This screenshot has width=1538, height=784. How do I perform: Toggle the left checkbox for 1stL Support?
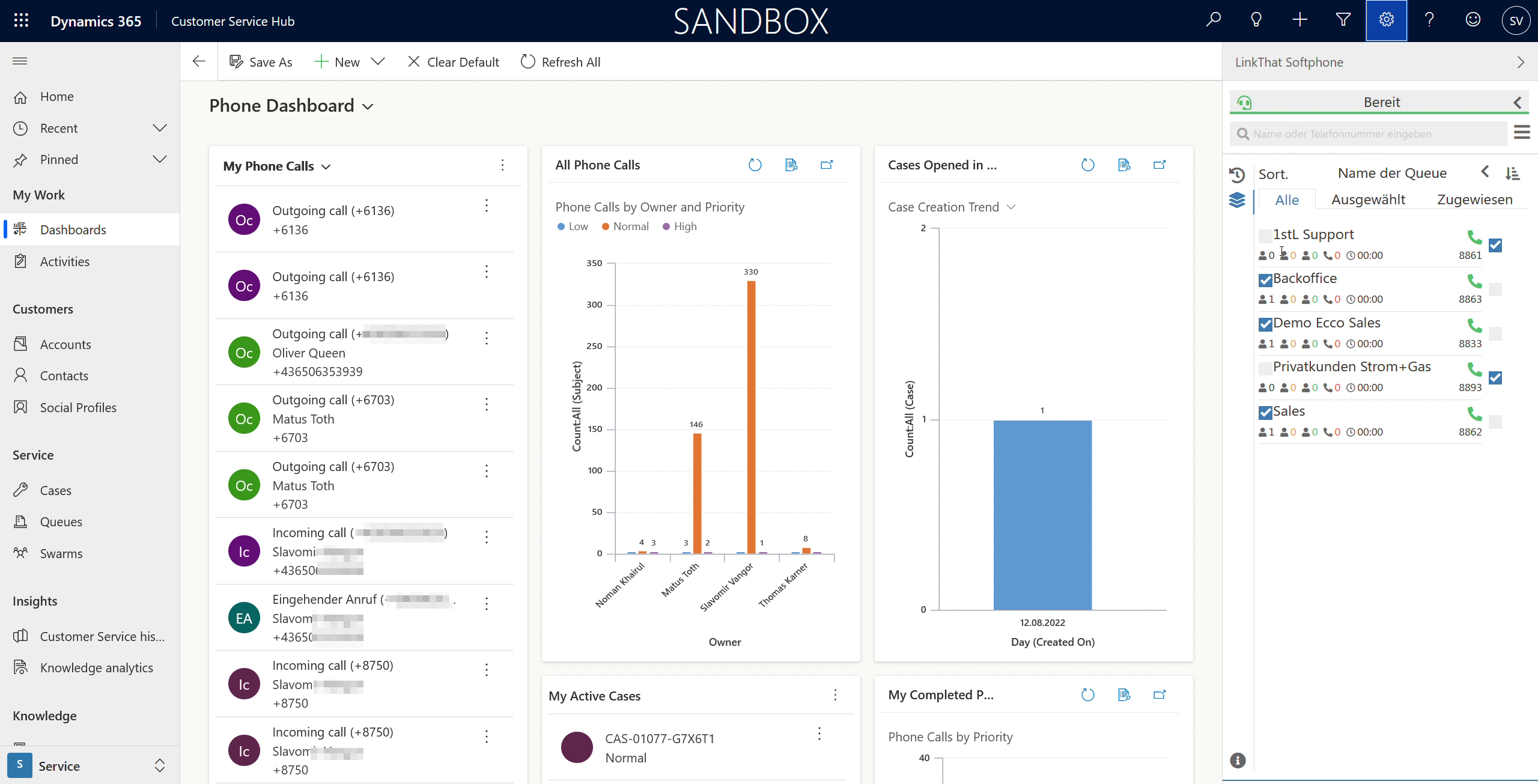(1265, 236)
